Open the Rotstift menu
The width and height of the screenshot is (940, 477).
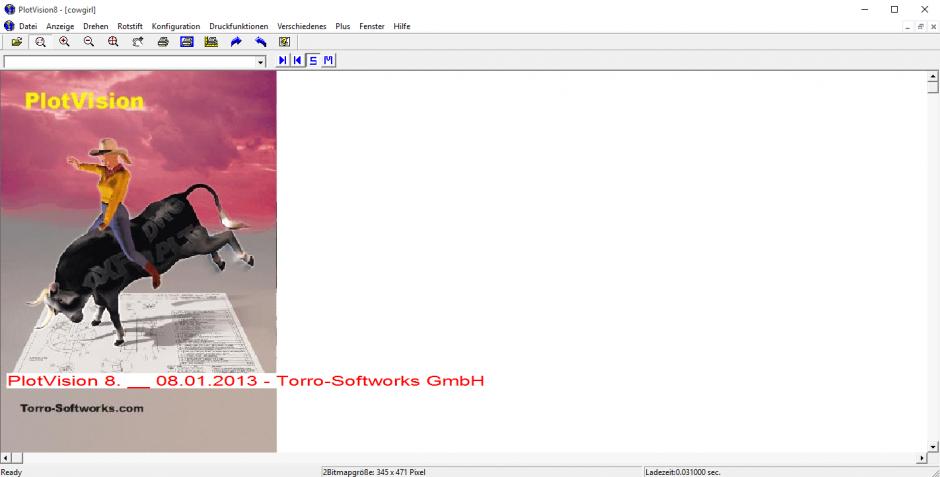tap(130, 26)
